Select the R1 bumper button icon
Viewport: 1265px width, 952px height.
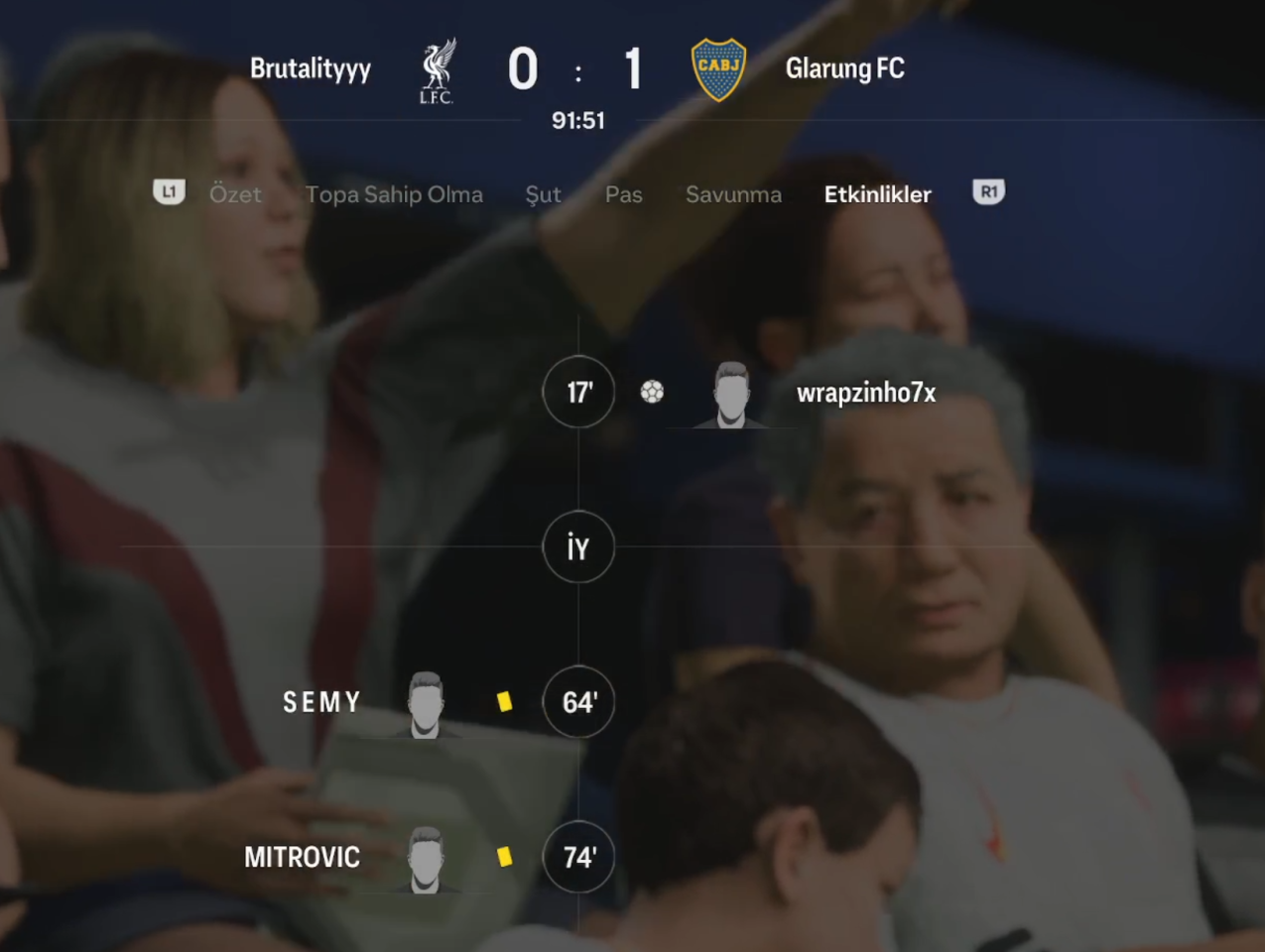point(988,192)
